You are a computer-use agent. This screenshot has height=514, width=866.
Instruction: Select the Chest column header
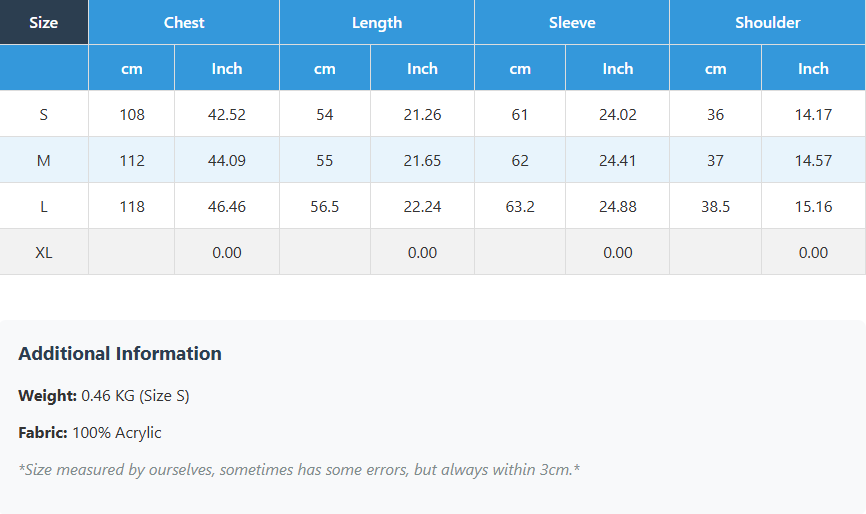pyautogui.click(x=184, y=22)
